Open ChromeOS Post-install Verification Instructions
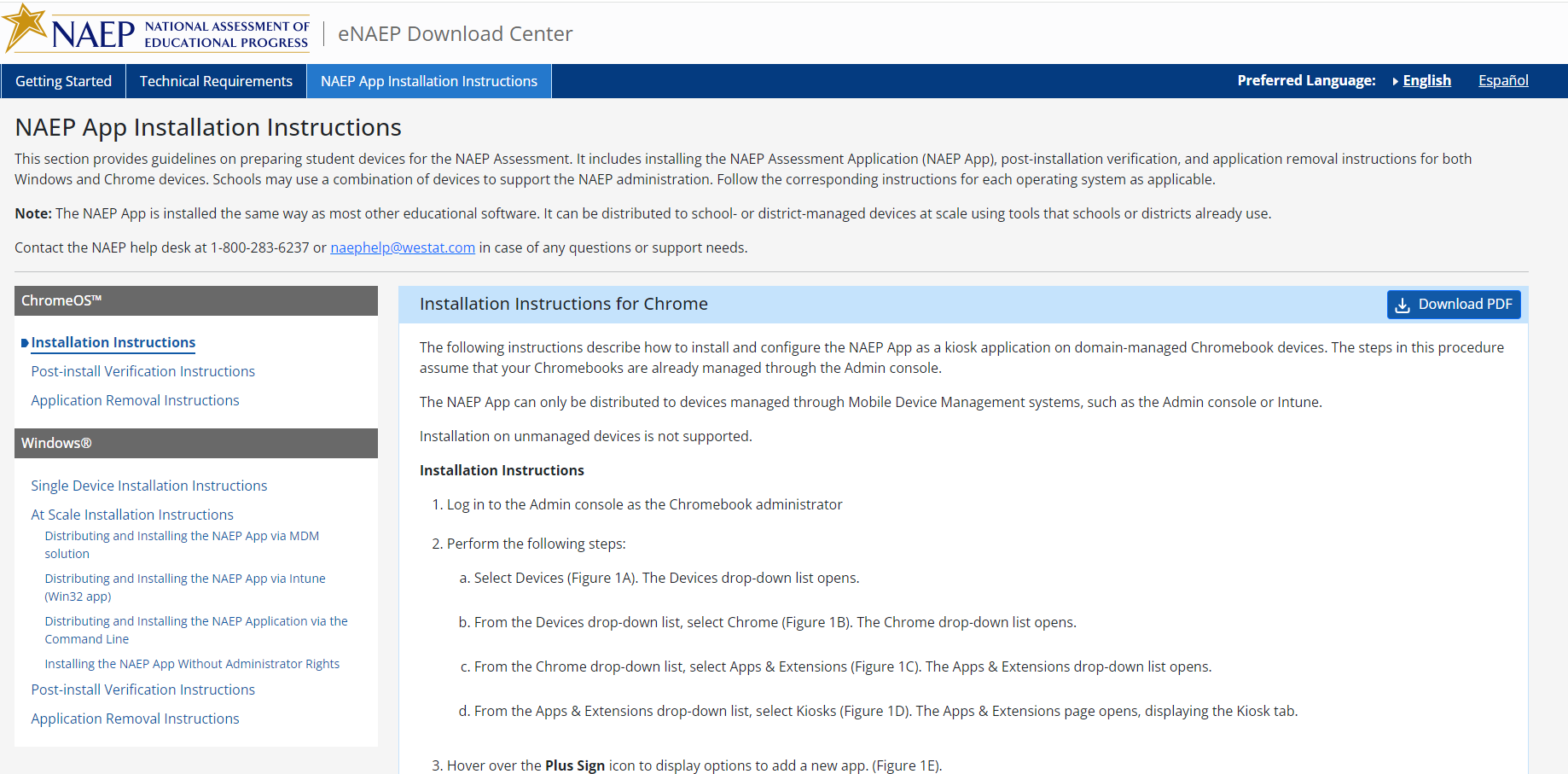Image resolution: width=1568 pixels, height=774 pixels. point(143,371)
